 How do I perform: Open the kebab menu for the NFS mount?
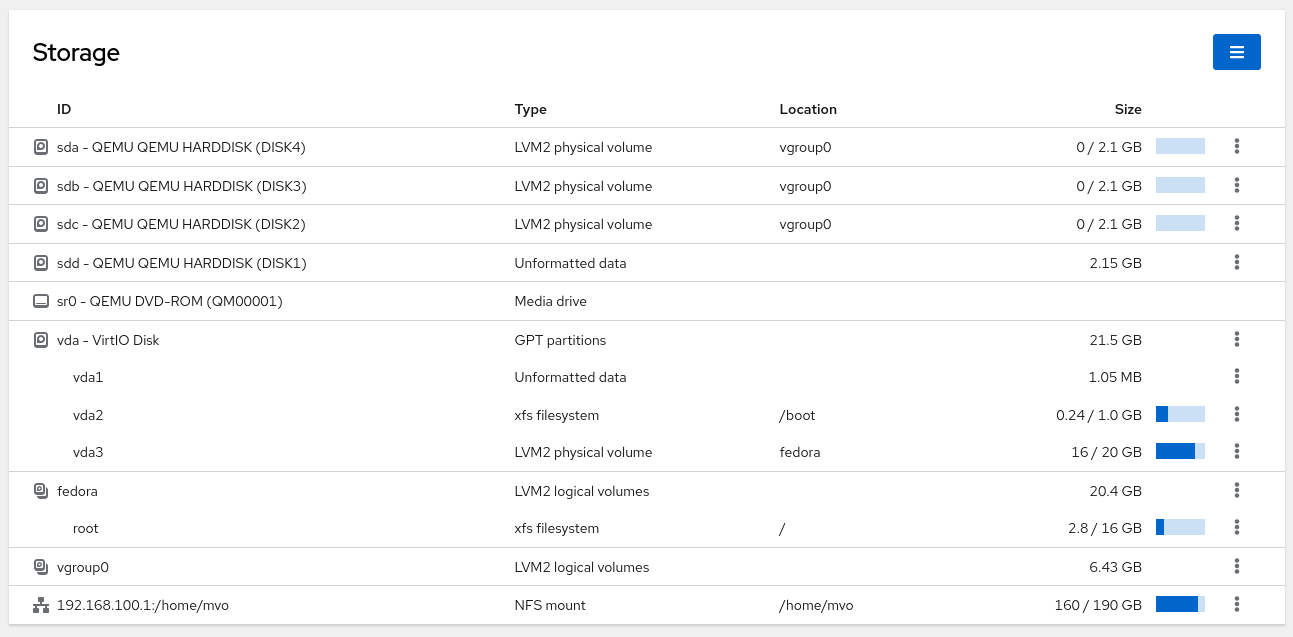(x=1237, y=604)
